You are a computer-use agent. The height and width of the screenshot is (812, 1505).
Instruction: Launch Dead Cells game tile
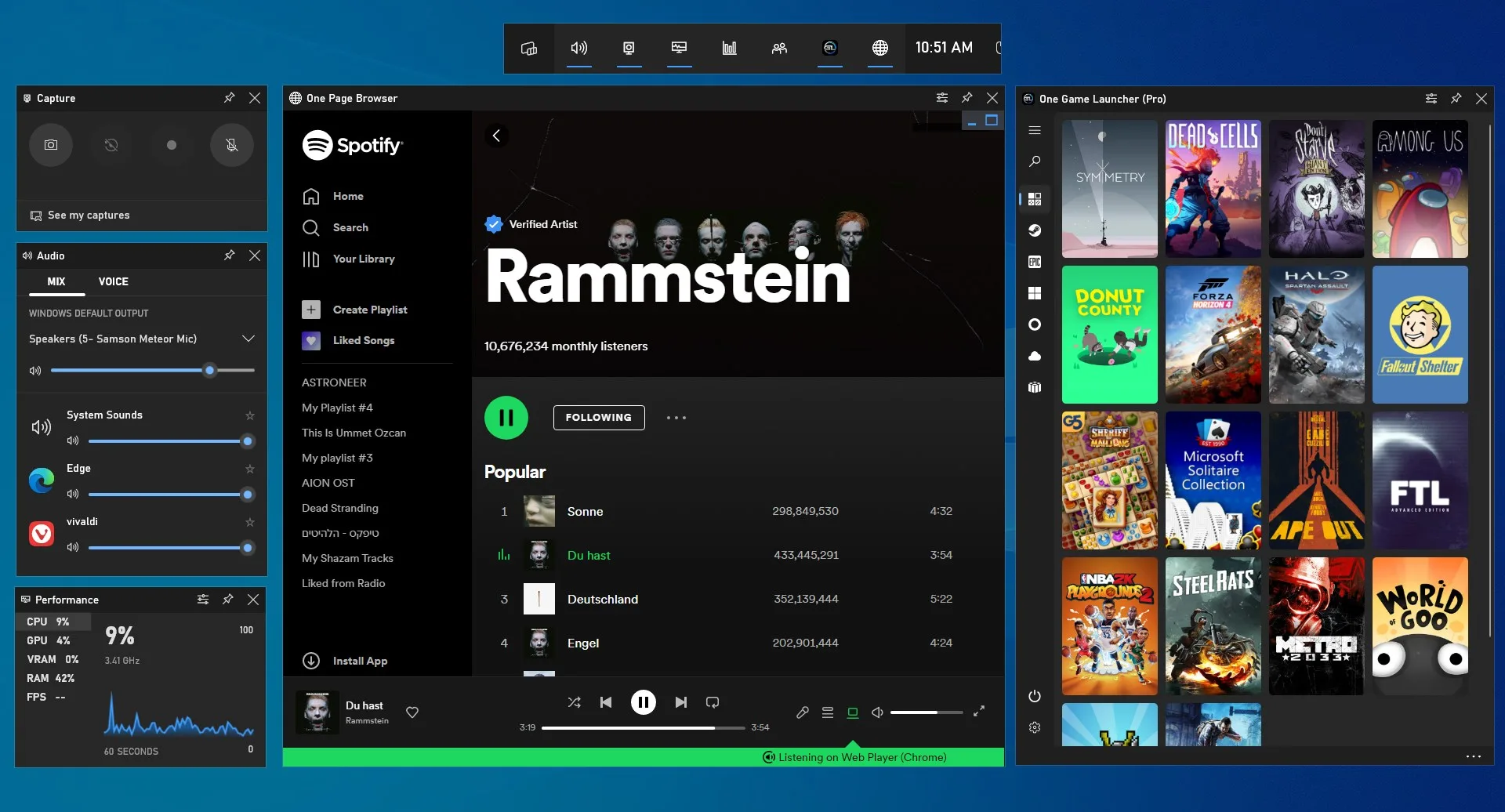tap(1213, 189)
